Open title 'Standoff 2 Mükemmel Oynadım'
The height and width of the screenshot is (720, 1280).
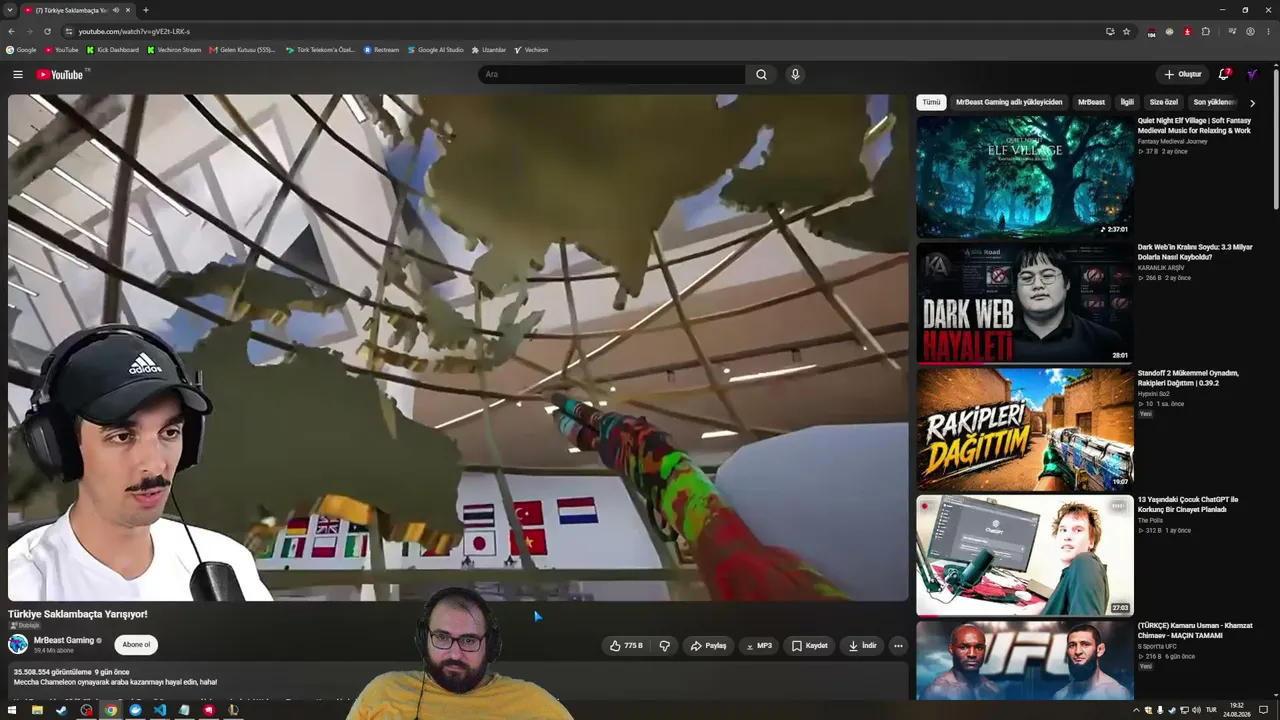[x=1188, y=378]
